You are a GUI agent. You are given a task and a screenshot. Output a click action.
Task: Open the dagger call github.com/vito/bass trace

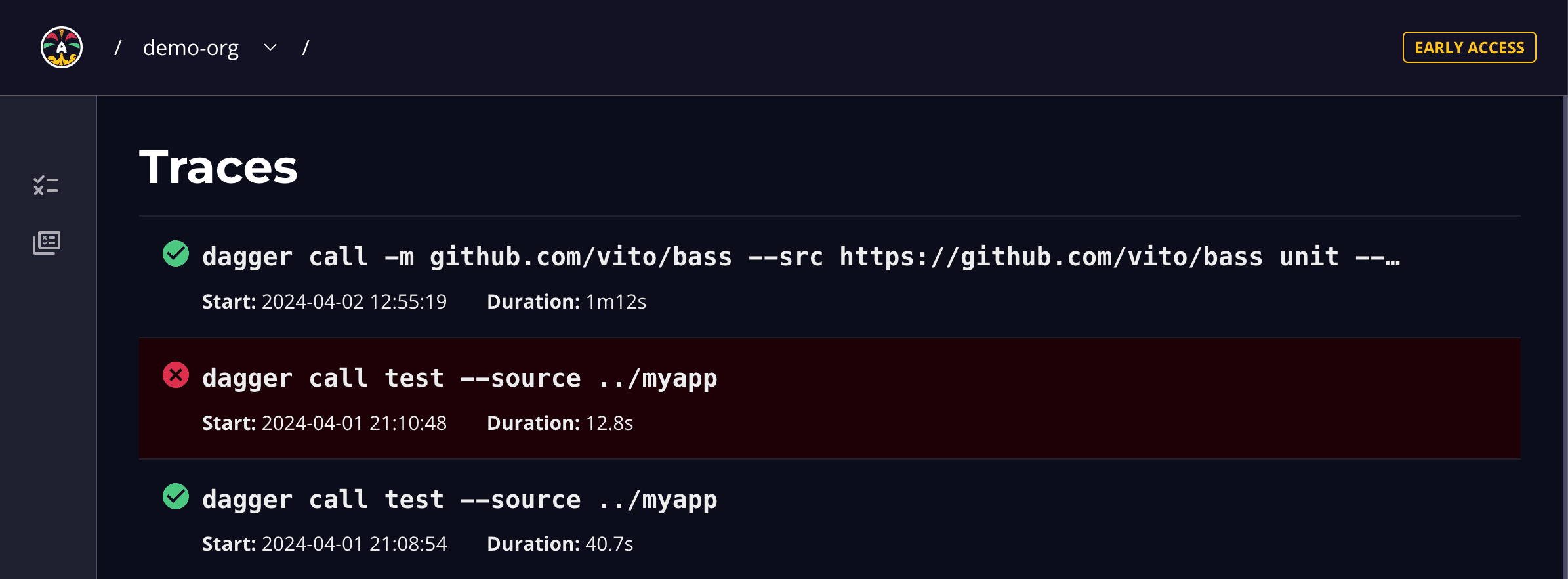800,257
